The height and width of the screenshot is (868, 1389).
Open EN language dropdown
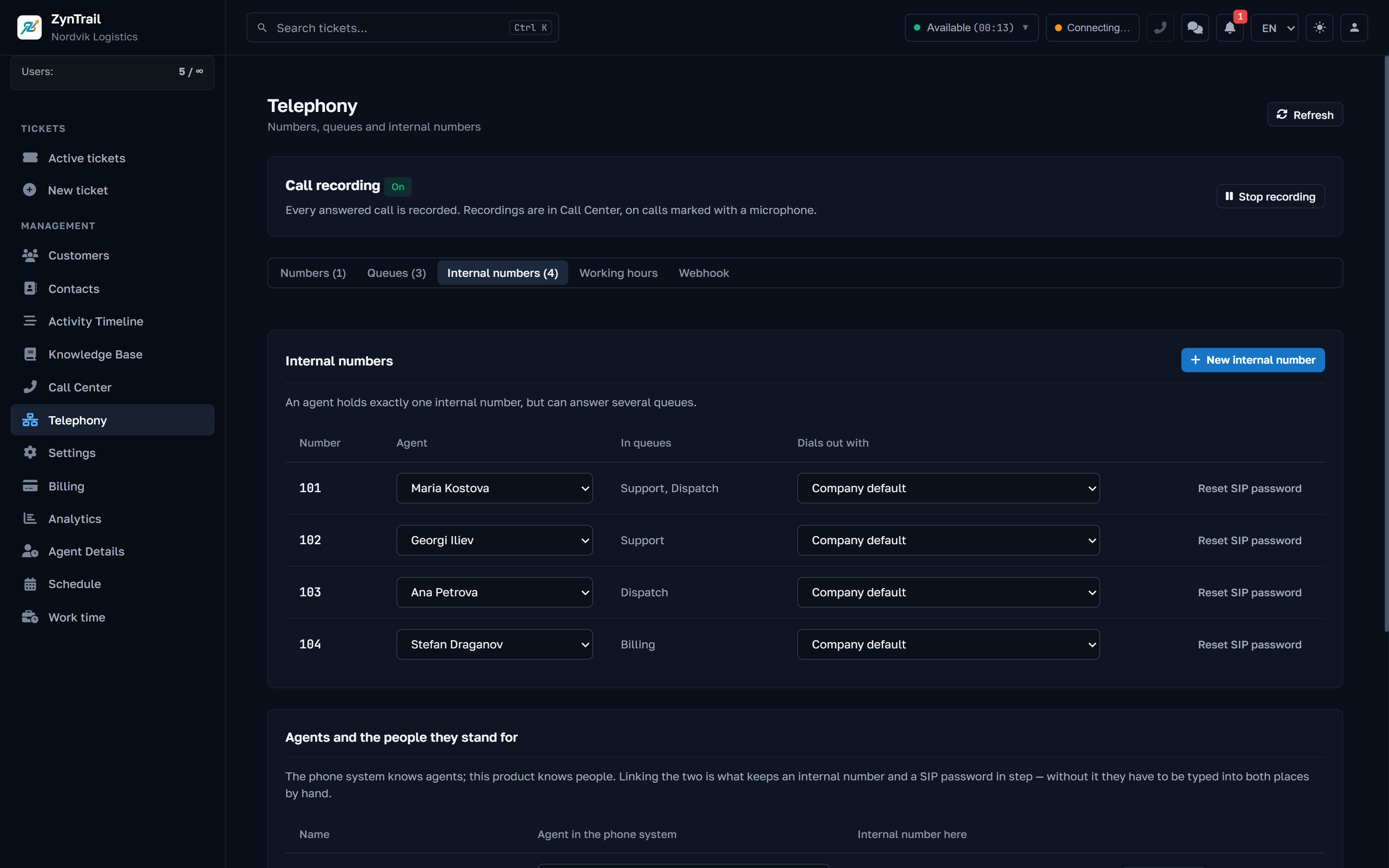pos(1274,27)
